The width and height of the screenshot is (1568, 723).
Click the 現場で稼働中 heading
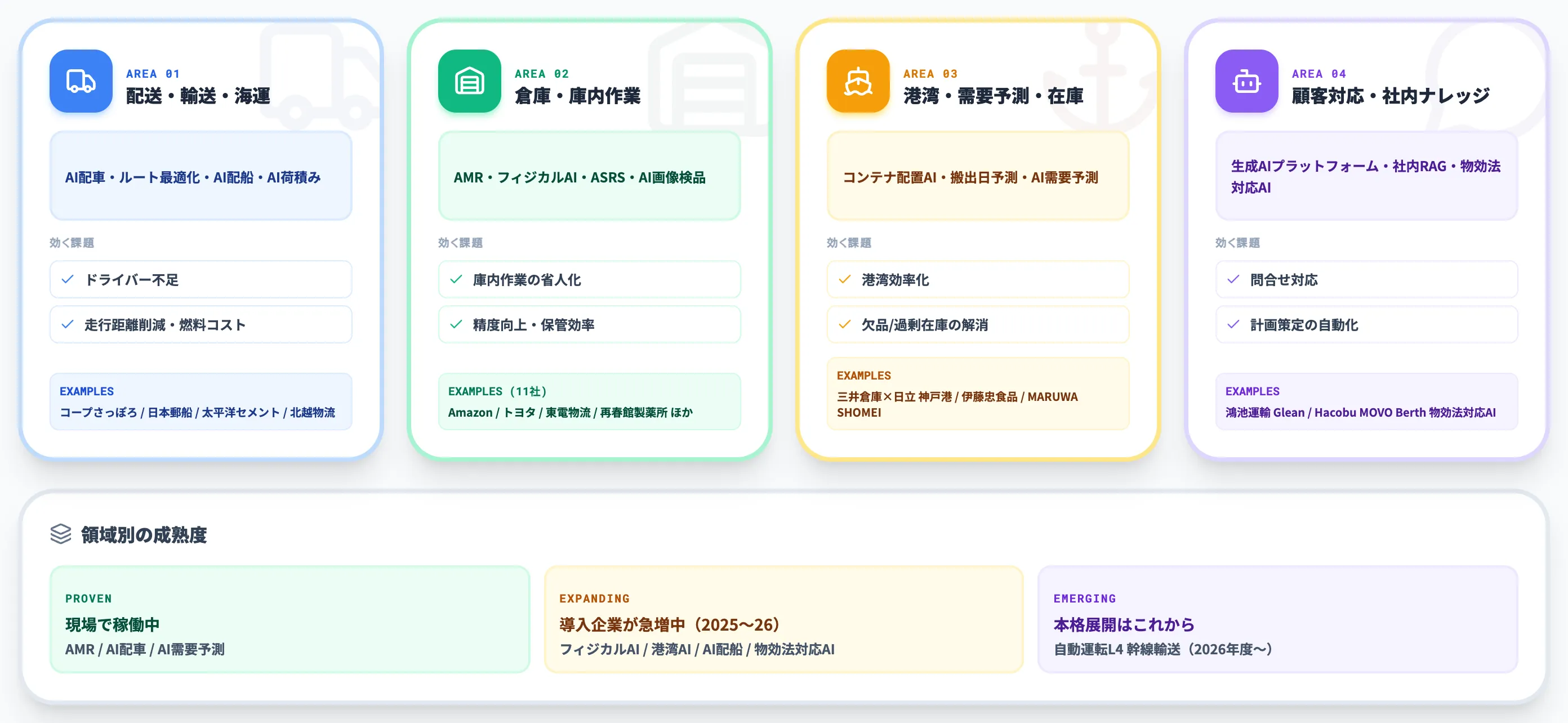(x=112, y=624)
